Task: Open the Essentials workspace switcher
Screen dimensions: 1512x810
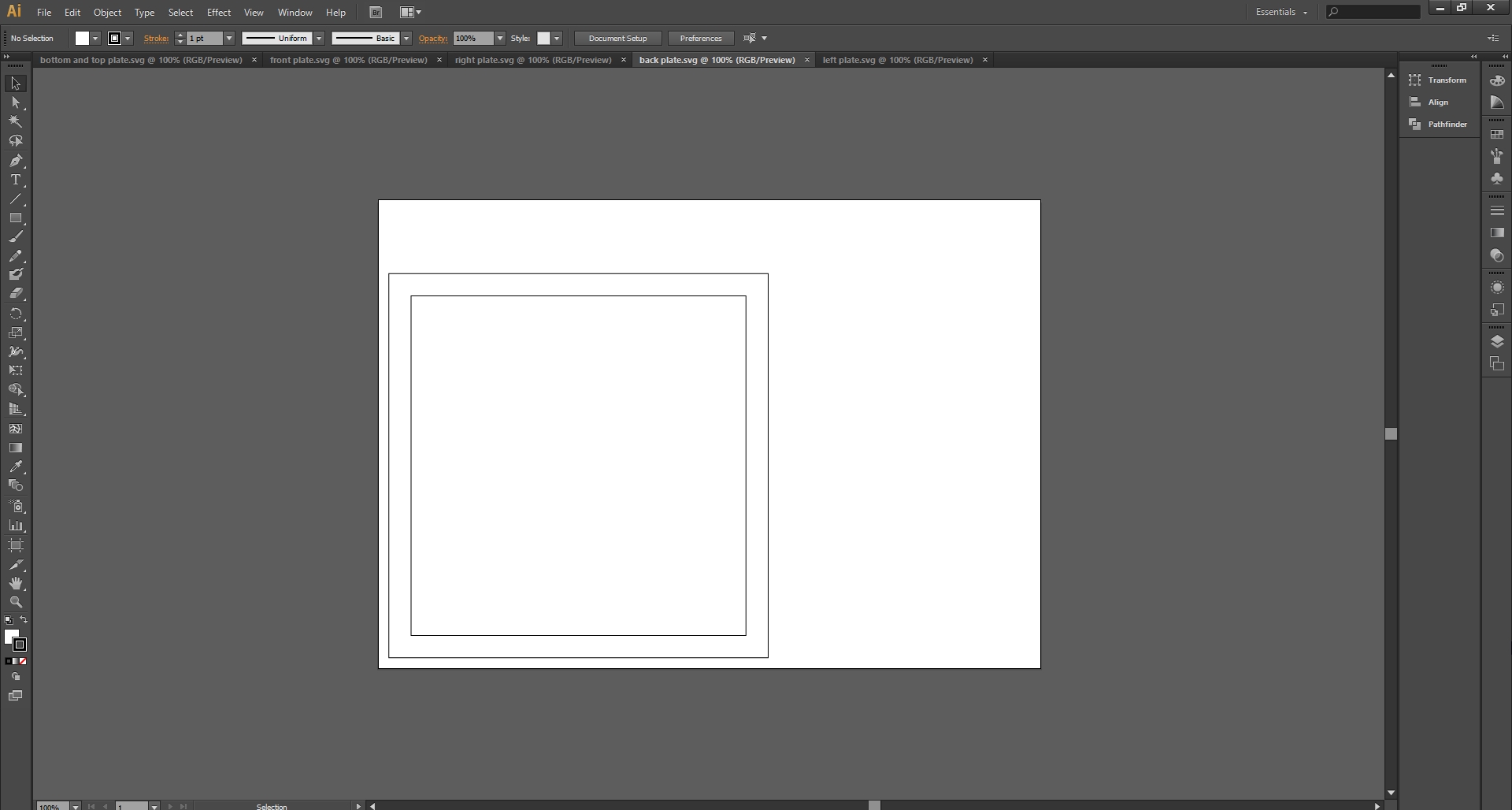Action: [1282, 12]
